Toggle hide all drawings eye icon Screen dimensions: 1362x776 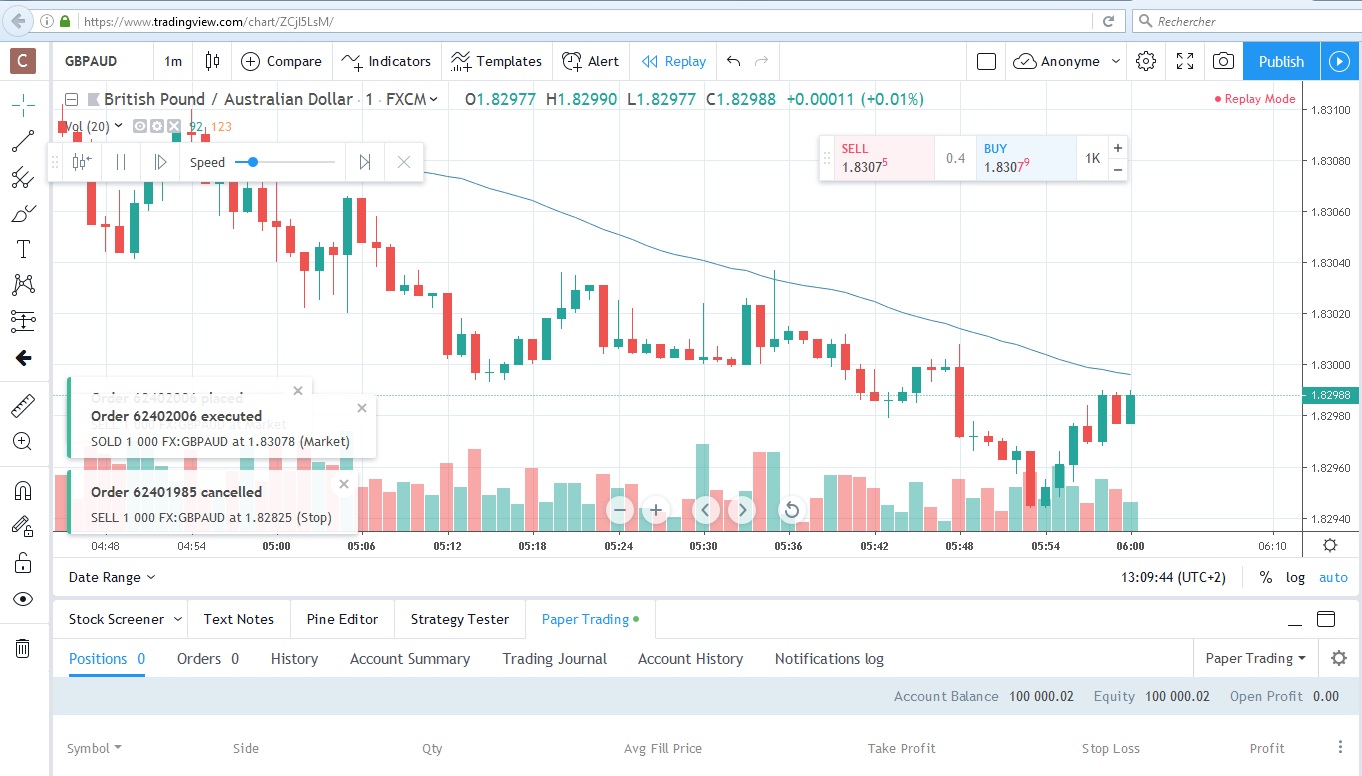point(22,599)
